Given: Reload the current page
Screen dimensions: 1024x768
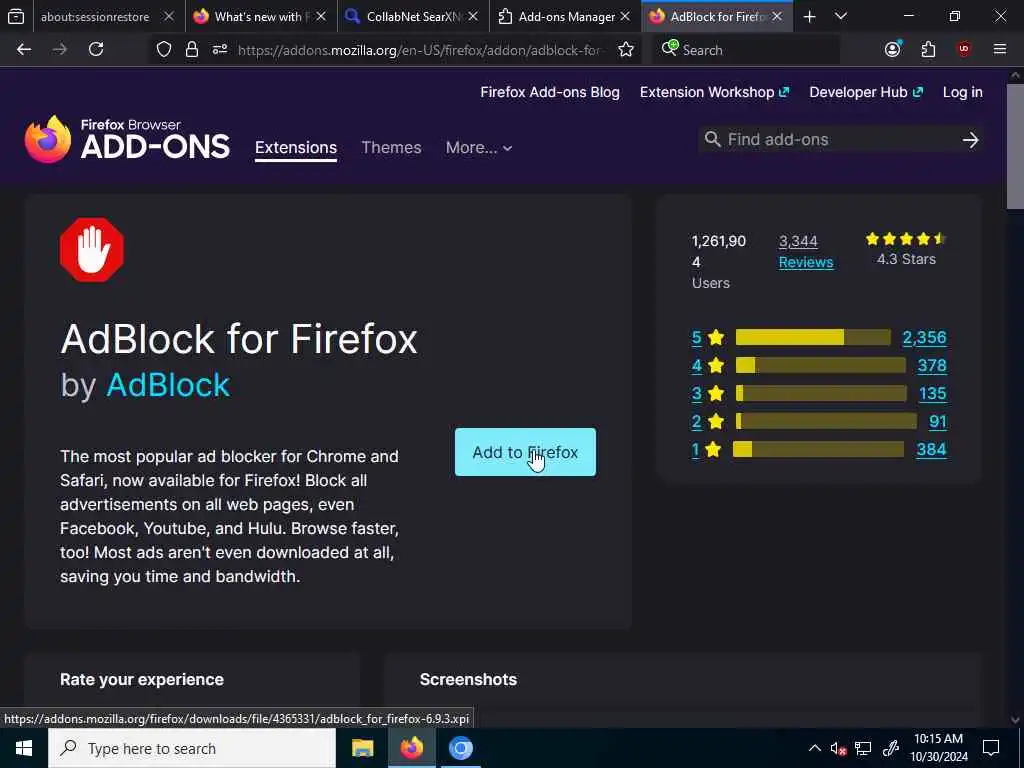Looking at the screenshot, I should (96, 49).
